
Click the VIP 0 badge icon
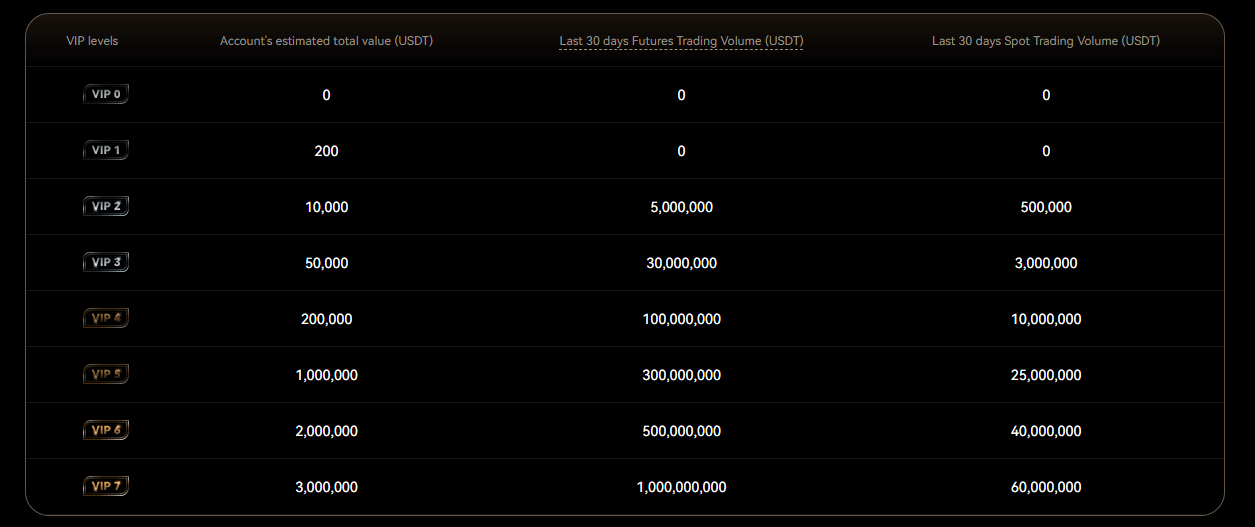tap(106, 95)
